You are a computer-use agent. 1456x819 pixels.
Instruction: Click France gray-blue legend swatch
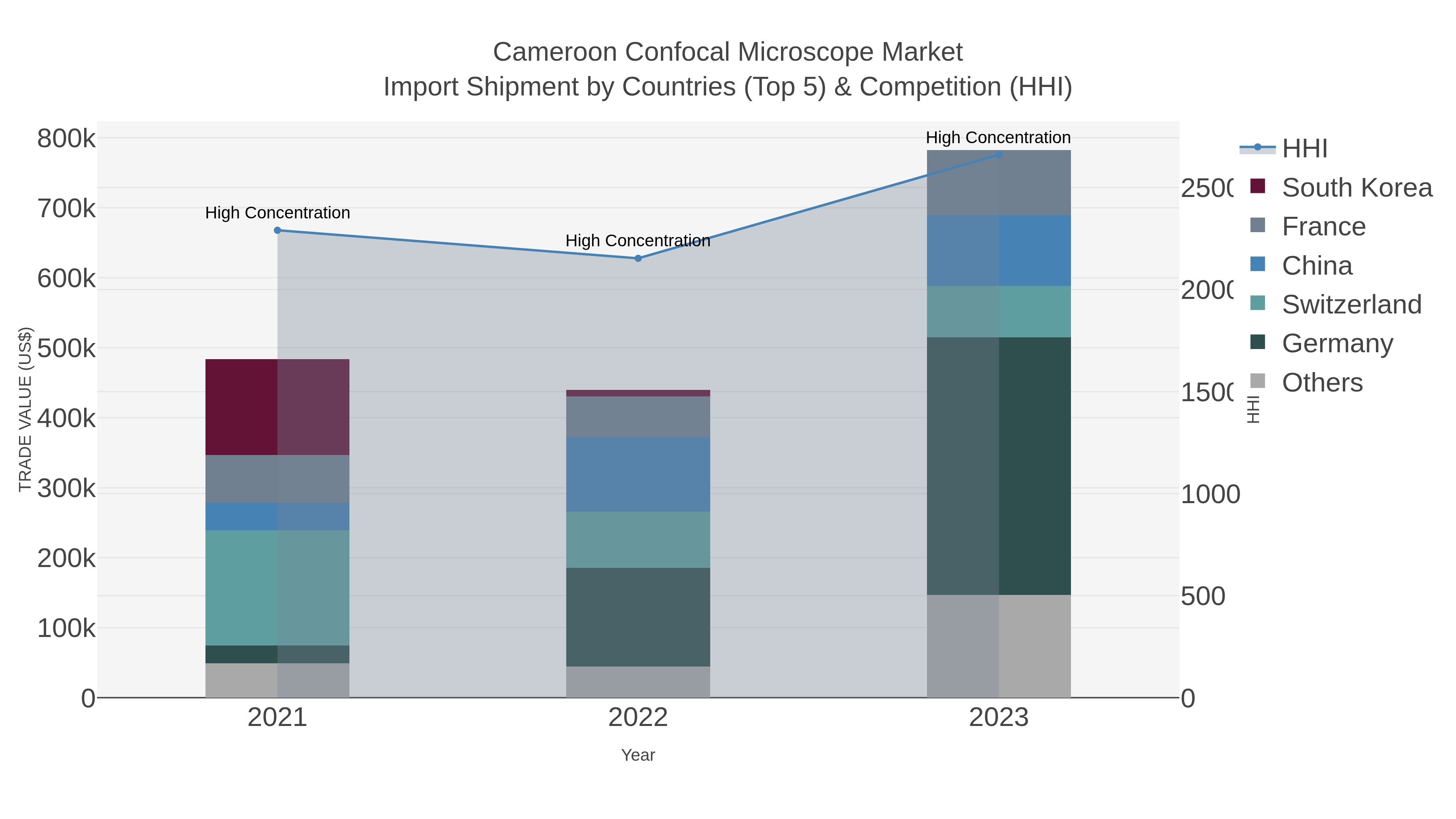[1257, 224]
